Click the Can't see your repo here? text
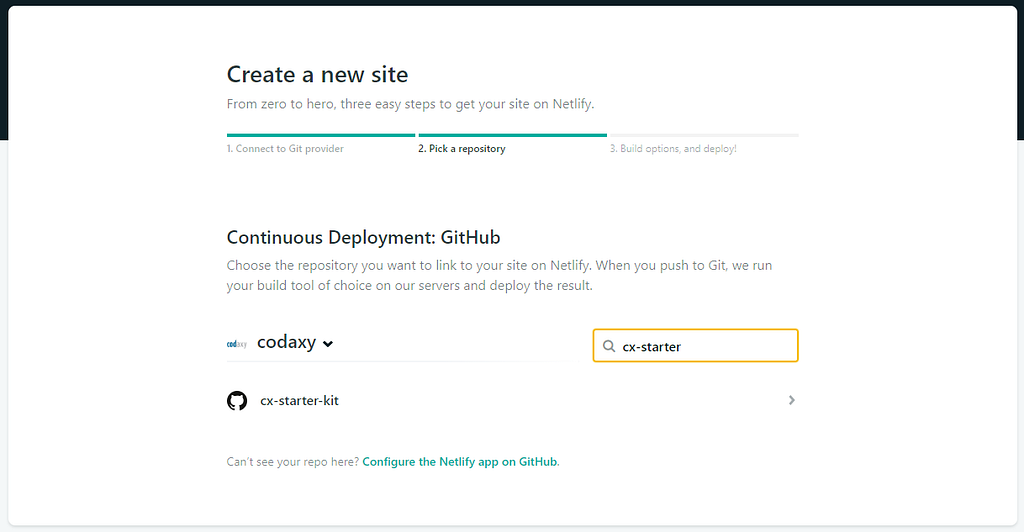 tap(293, 462)
